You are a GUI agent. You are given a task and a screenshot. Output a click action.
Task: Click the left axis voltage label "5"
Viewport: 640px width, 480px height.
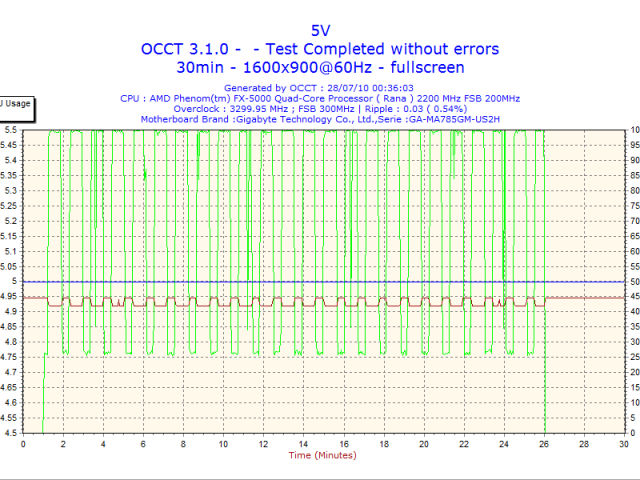coord(15,282)
